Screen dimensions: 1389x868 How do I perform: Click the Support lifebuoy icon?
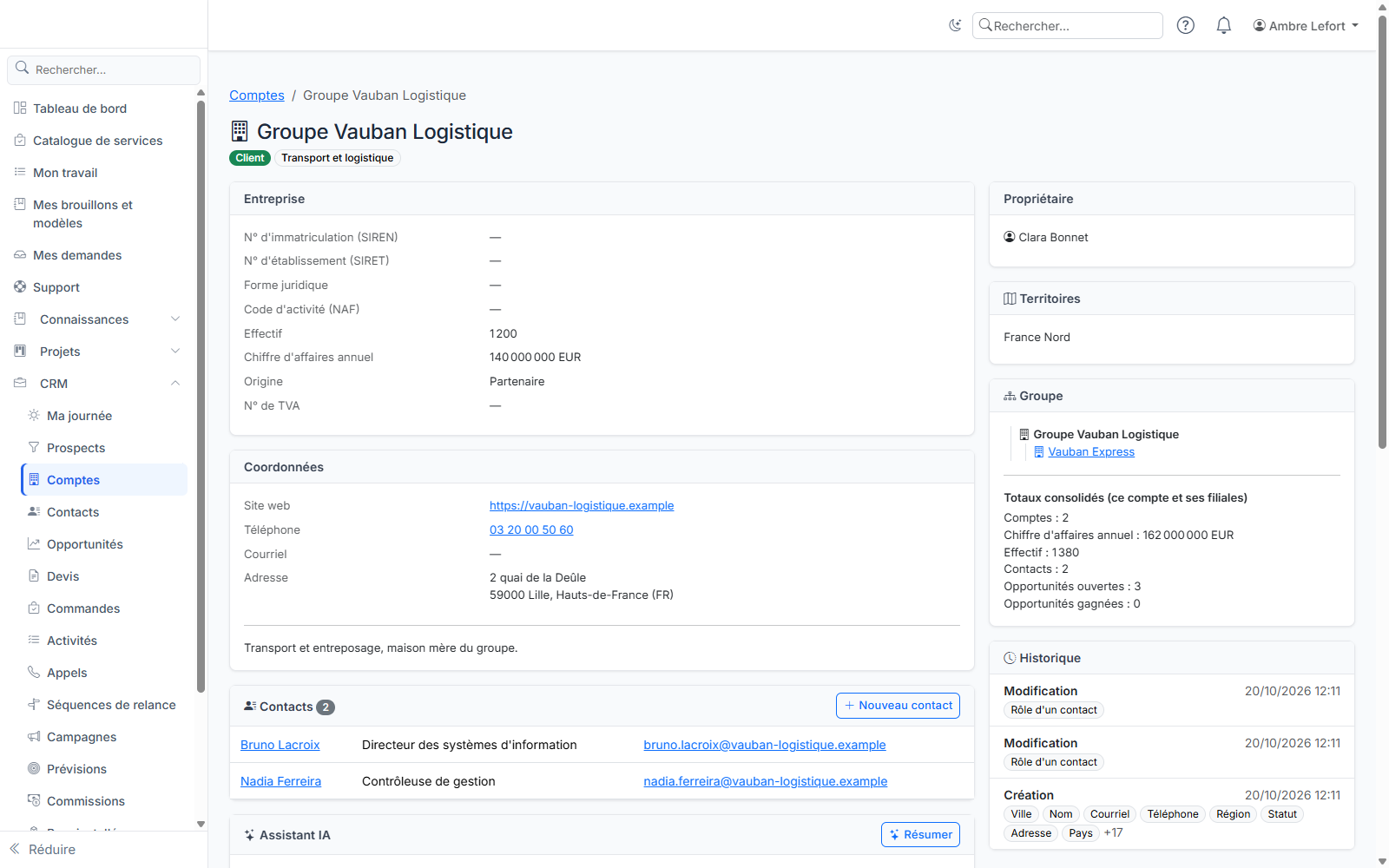click(20, 287)
